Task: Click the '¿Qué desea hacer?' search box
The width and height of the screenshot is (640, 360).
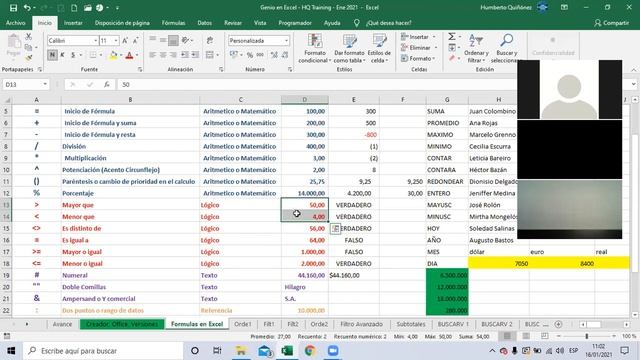Action: point(388,23)
